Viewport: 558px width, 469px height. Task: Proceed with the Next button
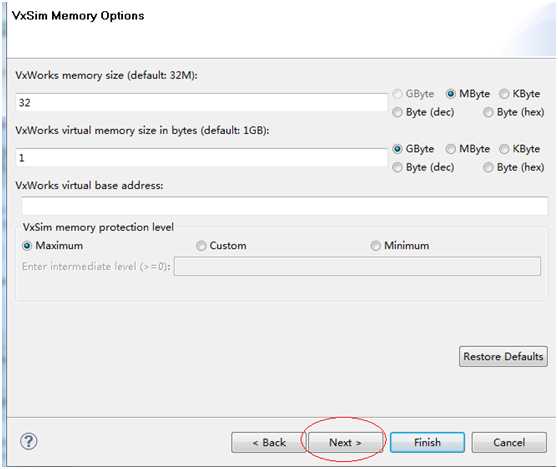(345, 443)
